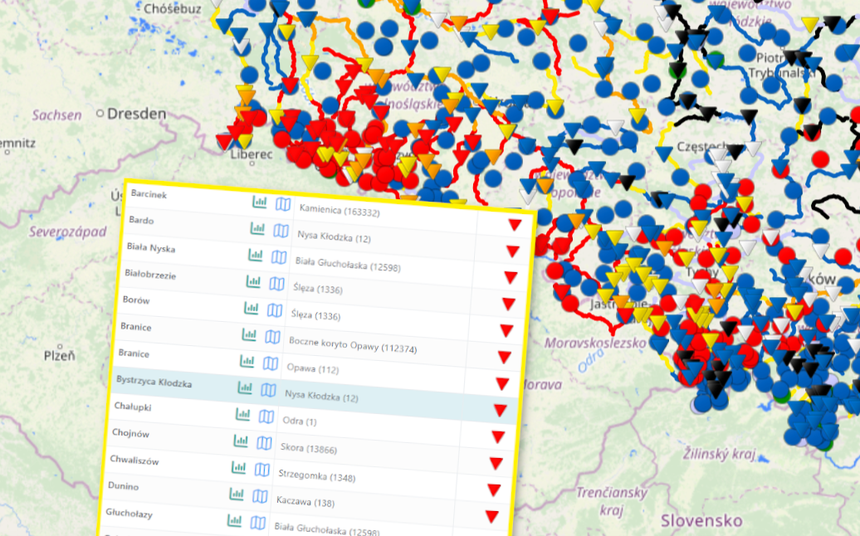Open chart icon for Biała Nyska

click(256, 255)
